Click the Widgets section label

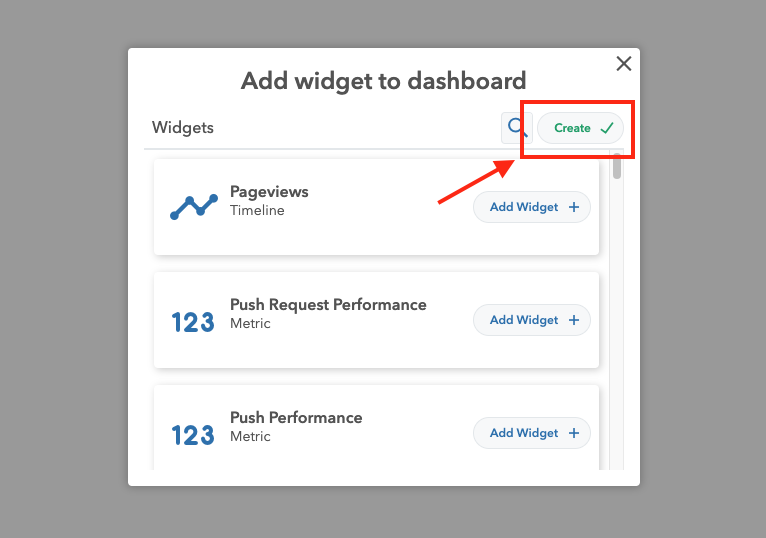pyautogui.click(x=183, y=128)
